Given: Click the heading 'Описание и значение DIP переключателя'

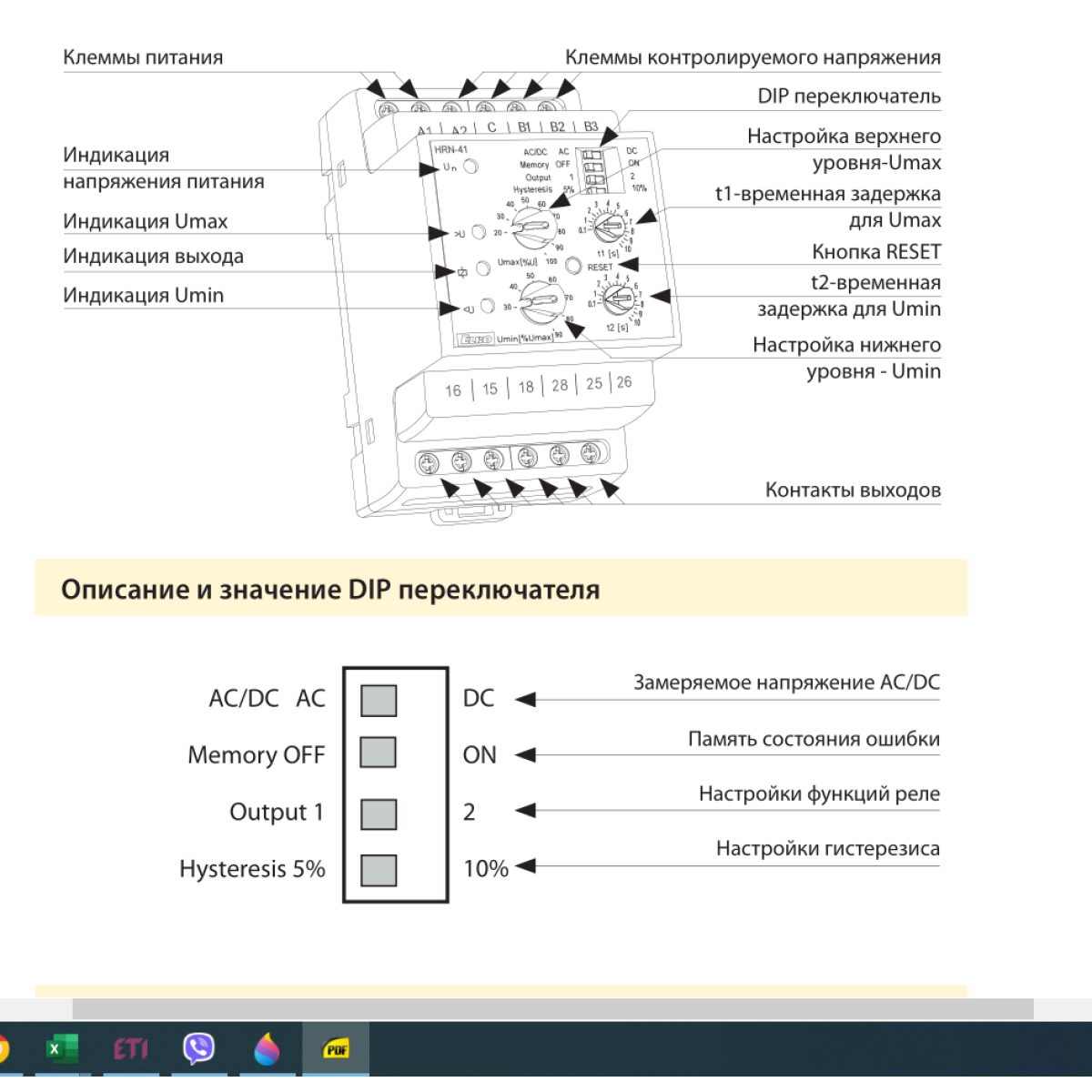Looking at the screenshot, I should point(330,590).
